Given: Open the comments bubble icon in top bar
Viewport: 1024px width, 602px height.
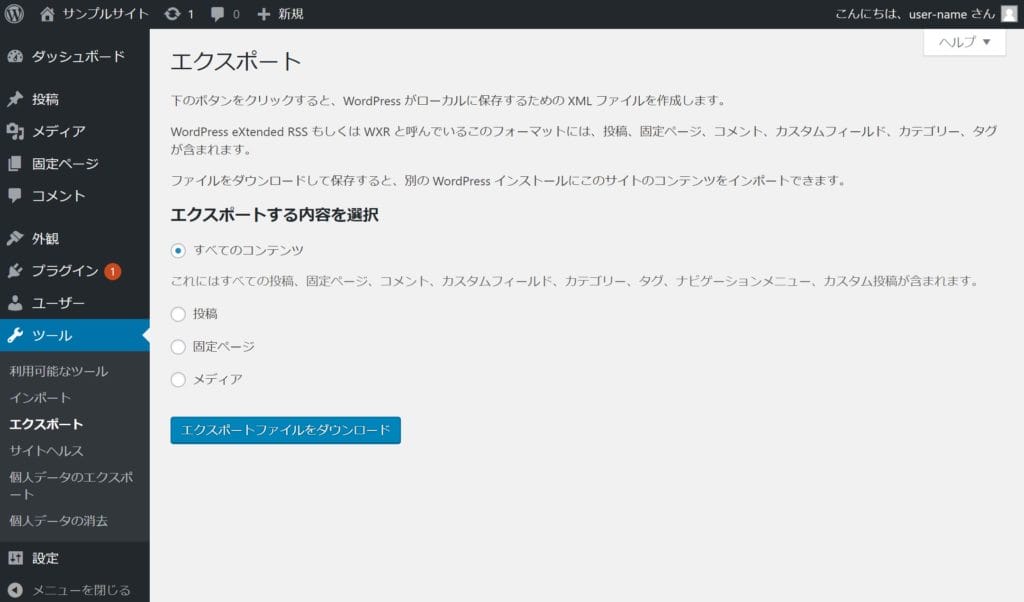Looking at the screenshot, I should coord(216,14).
